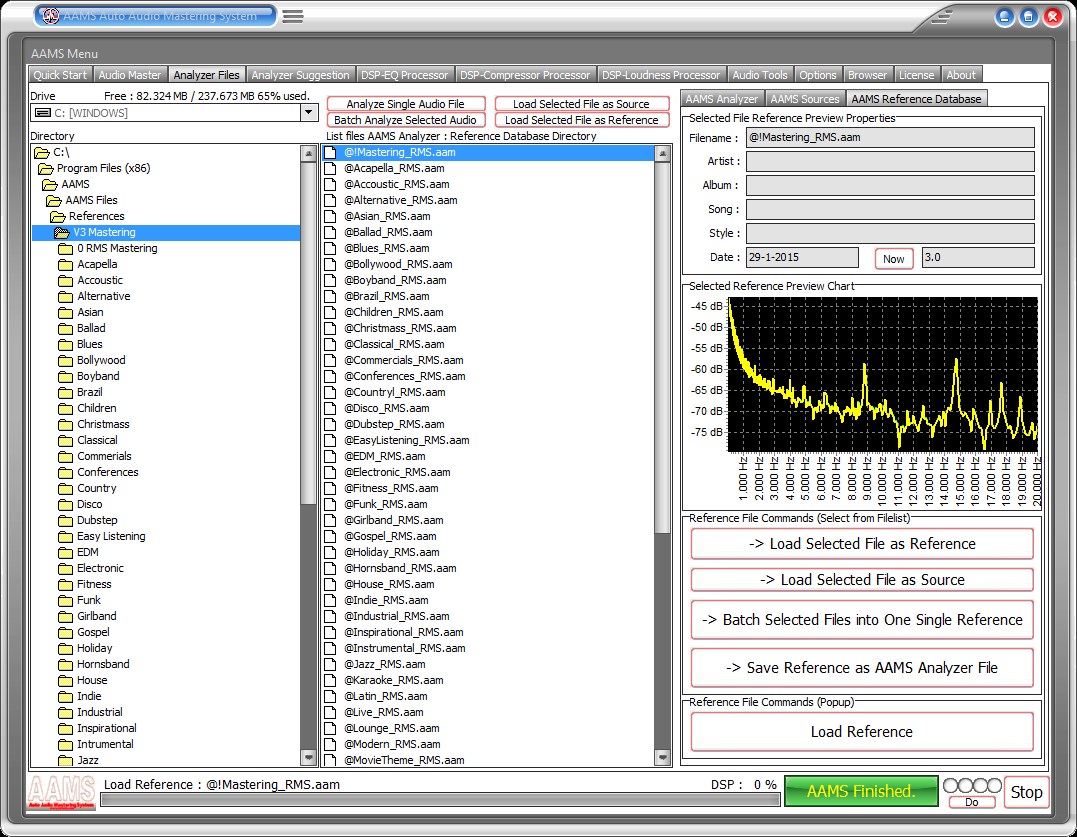Image resolution: width=1077 pixels, height=837 pixels.
Task: Go to the Analyzer Suggestion tab
Action: coord(300,75)
